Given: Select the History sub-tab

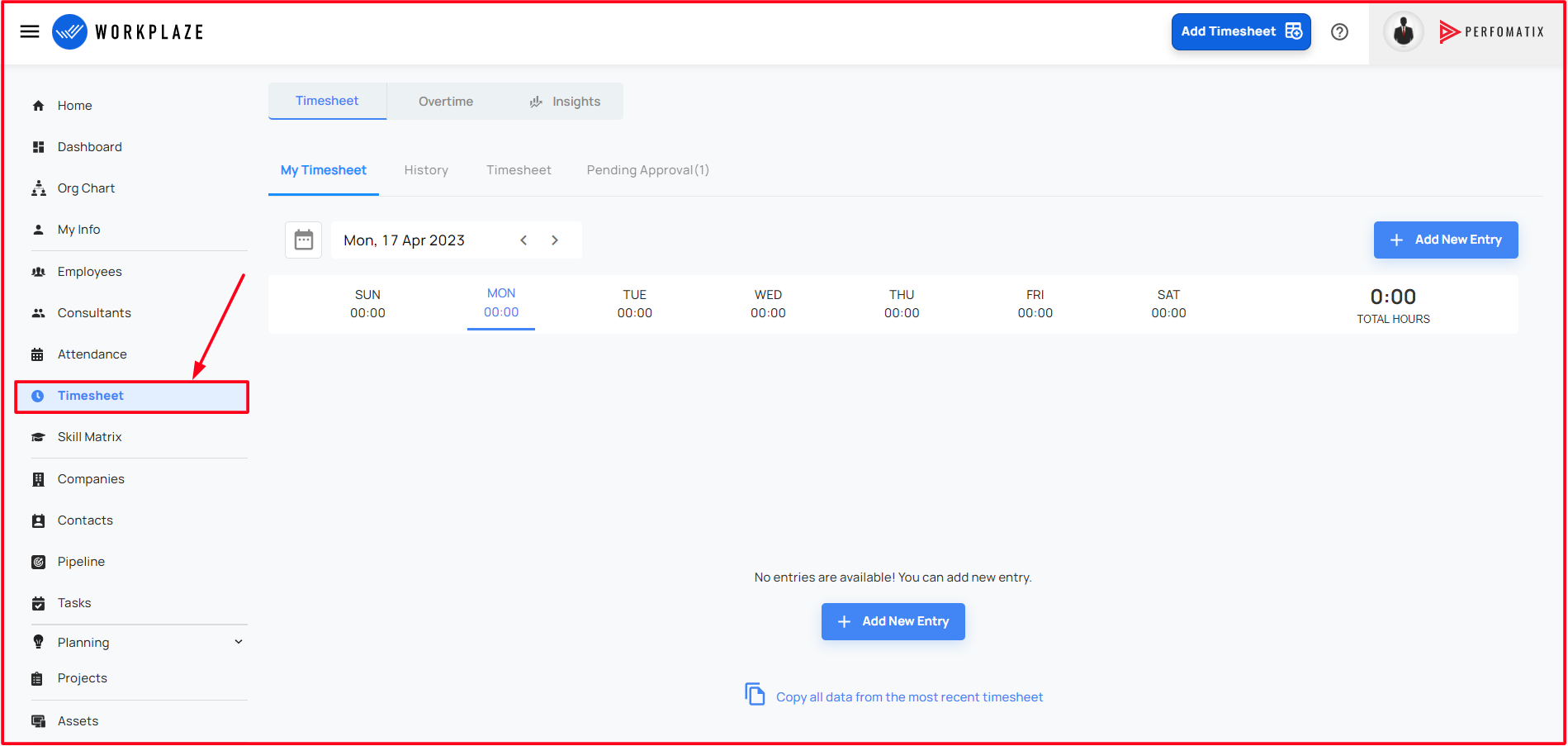Looking at the screenshot, I should pyautogui.click(x=426, y=170).
